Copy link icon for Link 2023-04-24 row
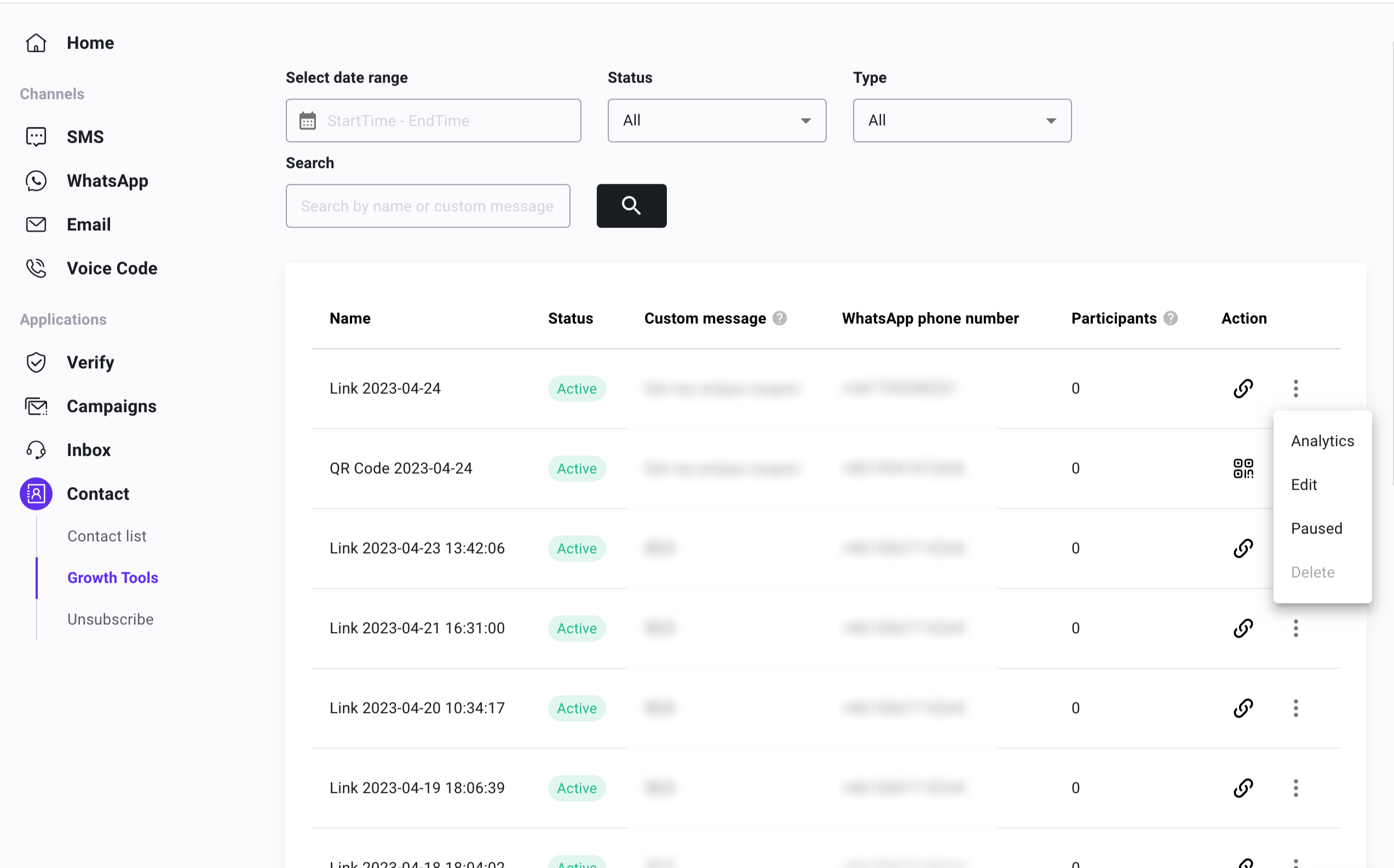Viewport: 1394px width, 868px height. [1243, 389]
